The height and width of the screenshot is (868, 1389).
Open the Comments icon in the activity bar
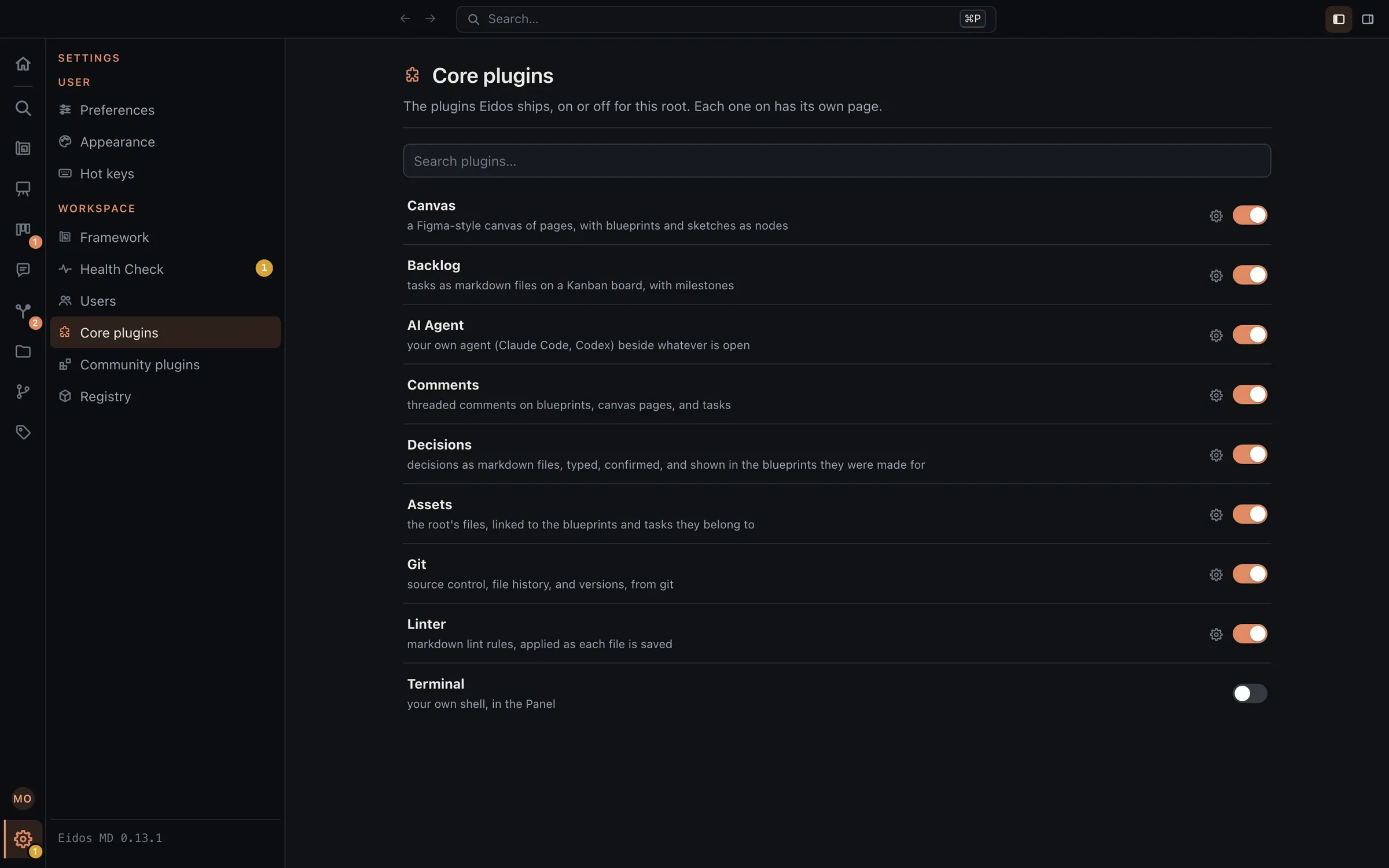tap(23, 270)
